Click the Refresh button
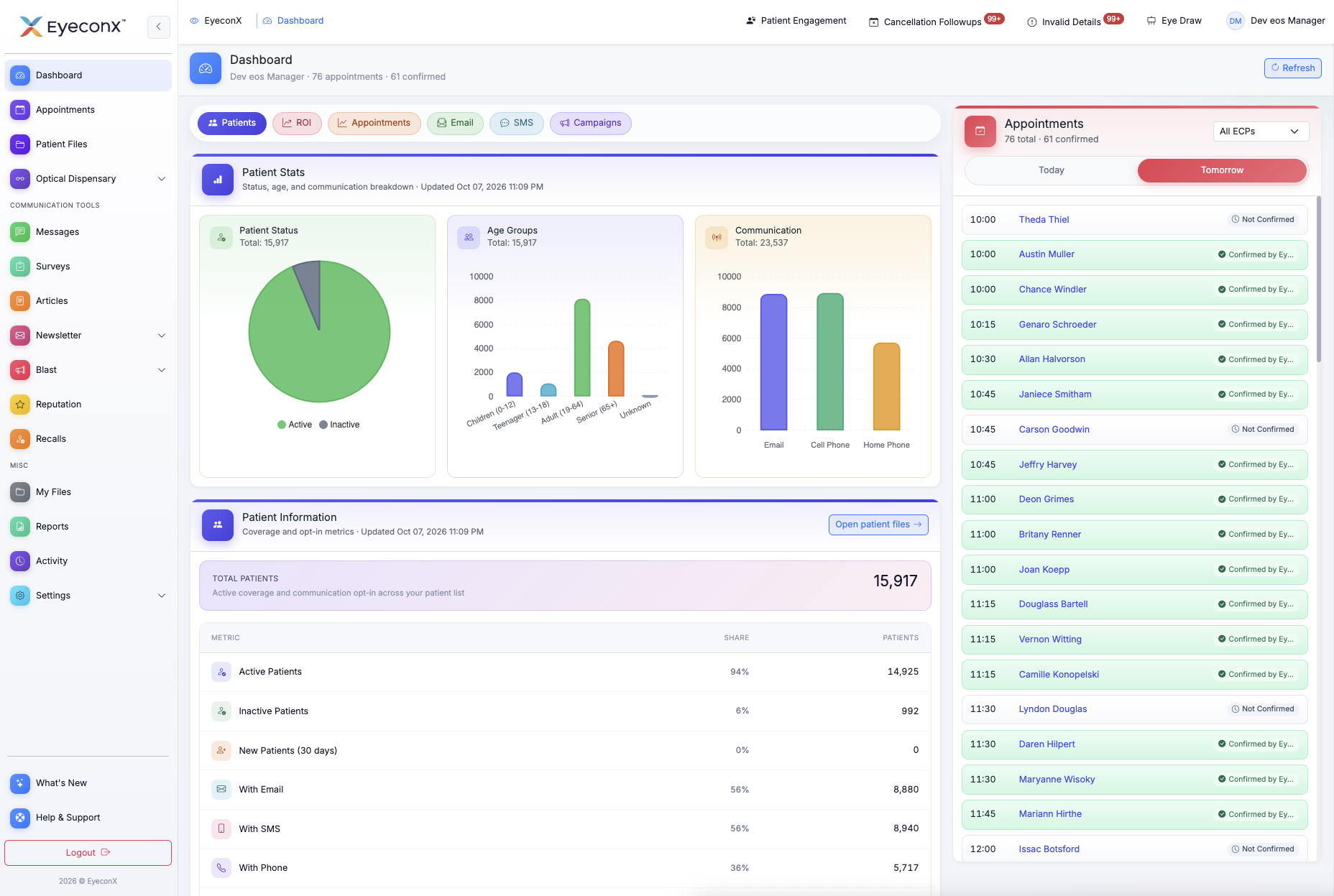Screen dimensions: 1334x896 (x=1292, y=68)
